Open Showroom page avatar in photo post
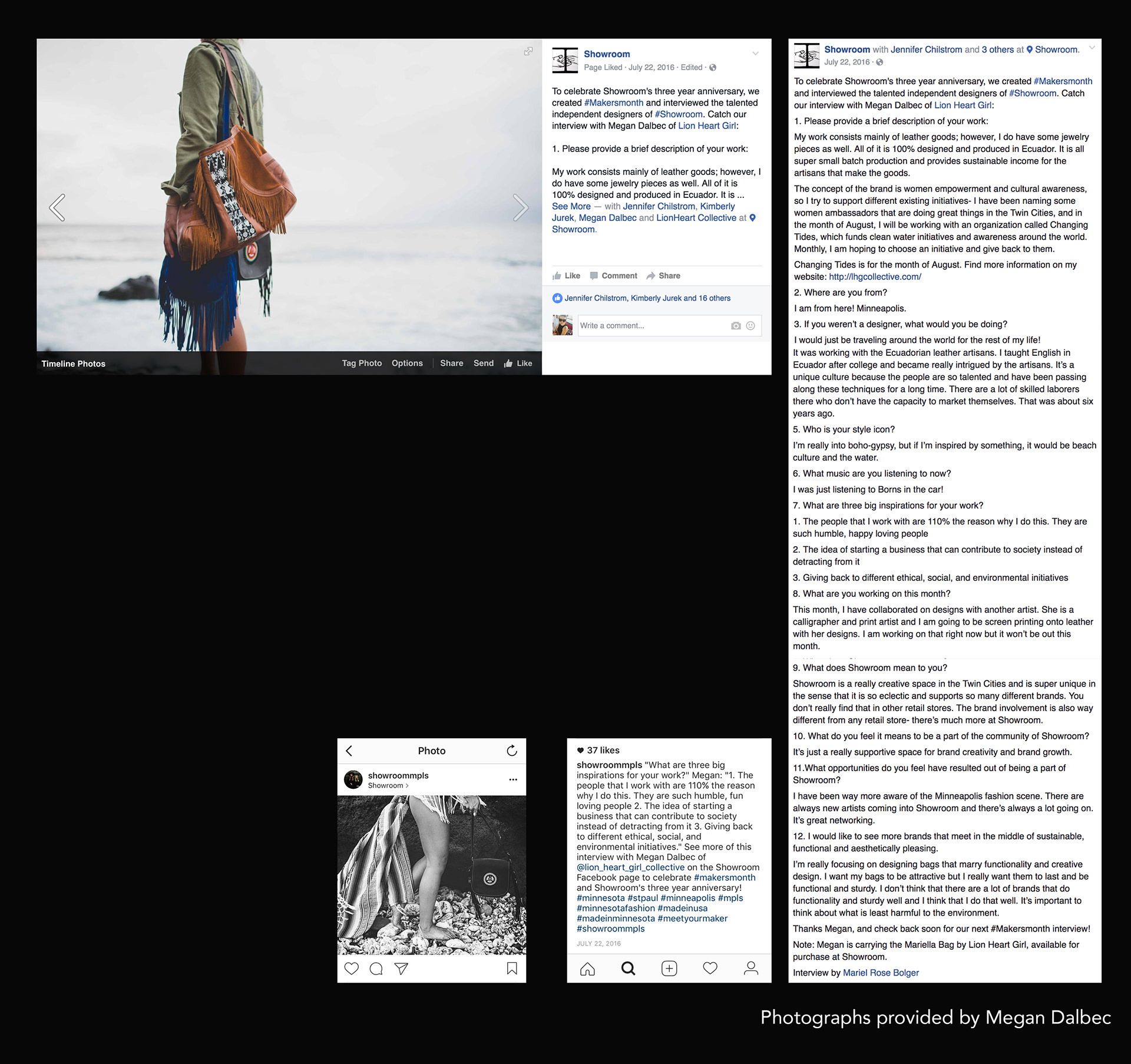 tap(565, 60)
